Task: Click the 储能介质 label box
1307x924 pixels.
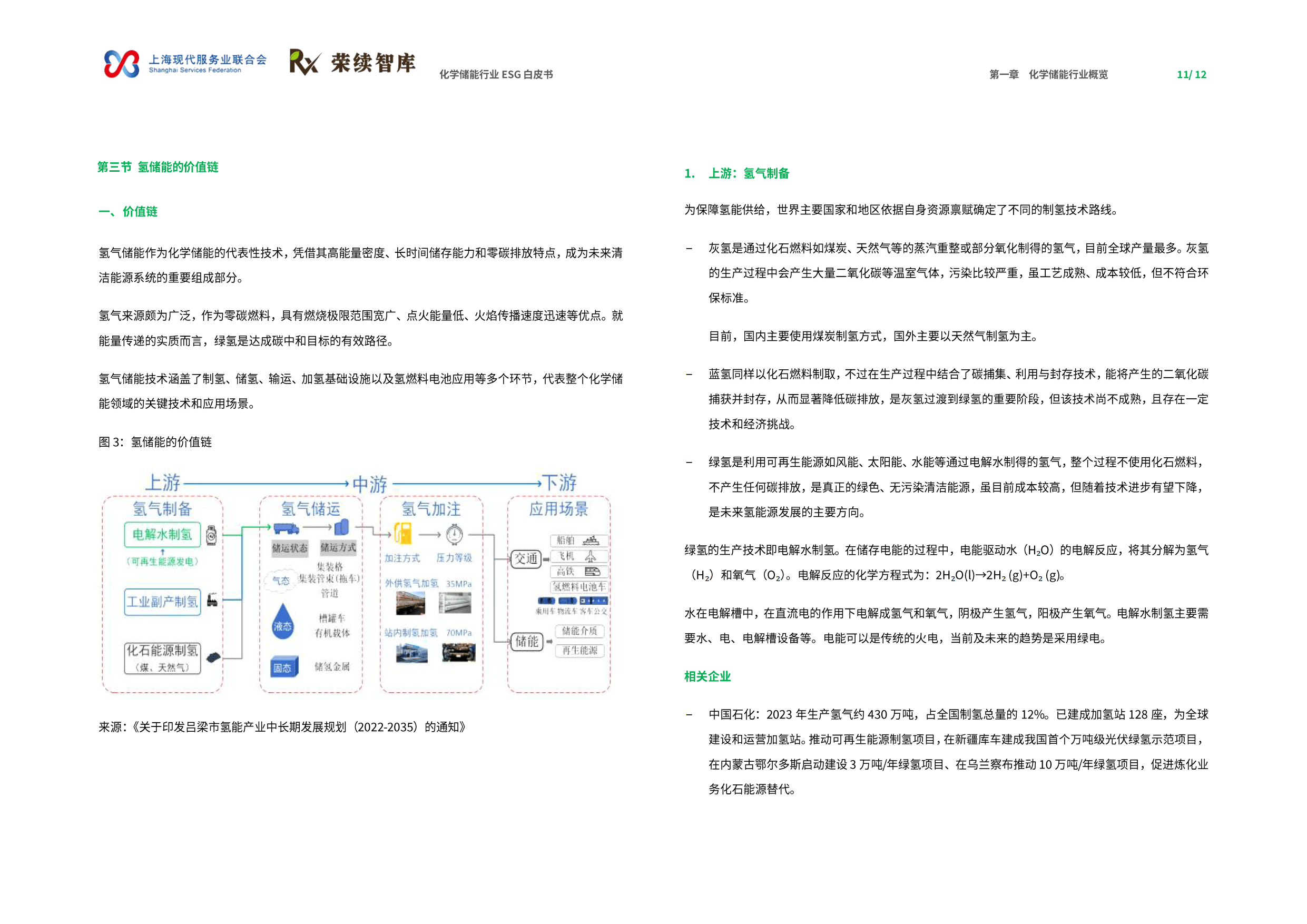Action: tap(579, 631)
